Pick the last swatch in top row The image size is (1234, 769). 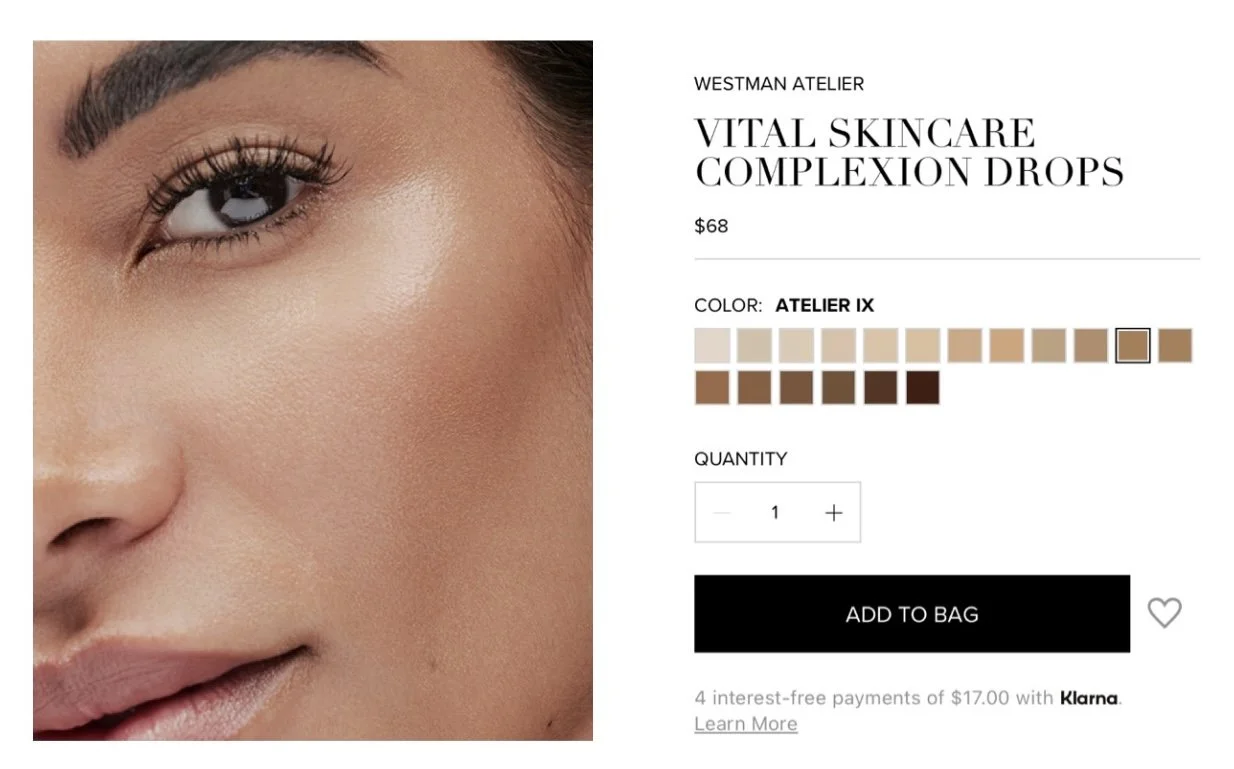click(x=1175, y=346)
